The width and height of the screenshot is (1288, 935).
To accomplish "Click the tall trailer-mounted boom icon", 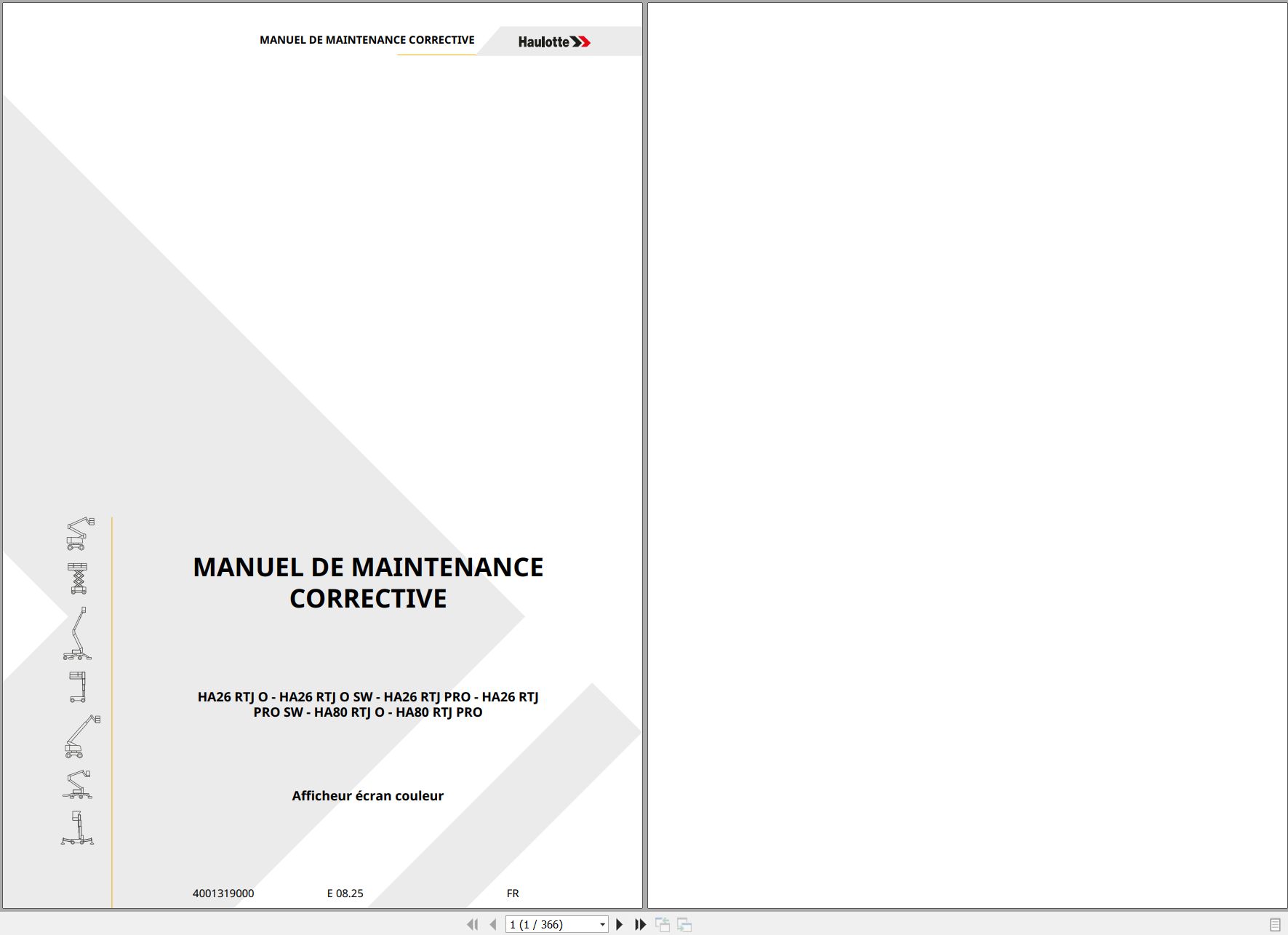I will pos(77,634).
